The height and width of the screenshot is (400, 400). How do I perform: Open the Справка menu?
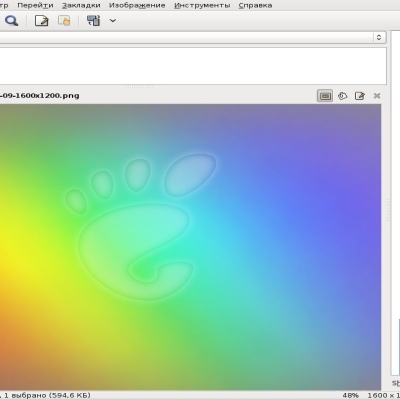(255, 5)
